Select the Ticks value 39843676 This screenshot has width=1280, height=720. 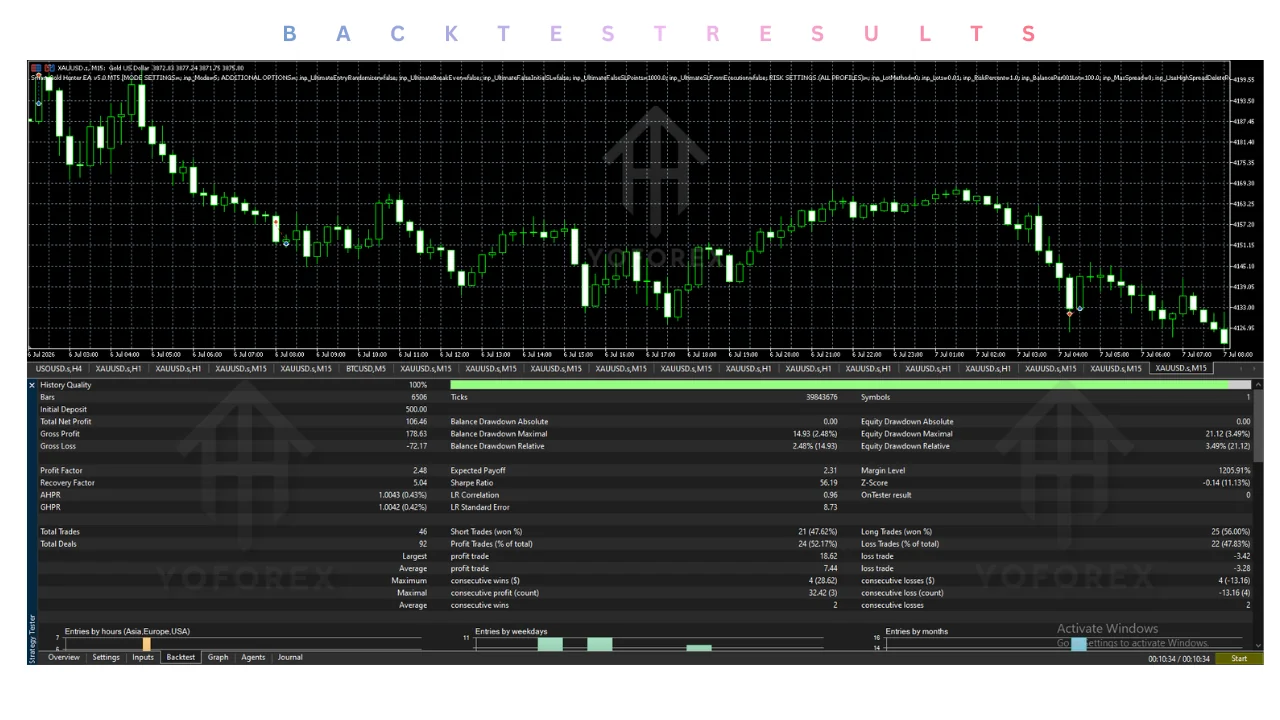pyautogui.click(x=821, y=397)
